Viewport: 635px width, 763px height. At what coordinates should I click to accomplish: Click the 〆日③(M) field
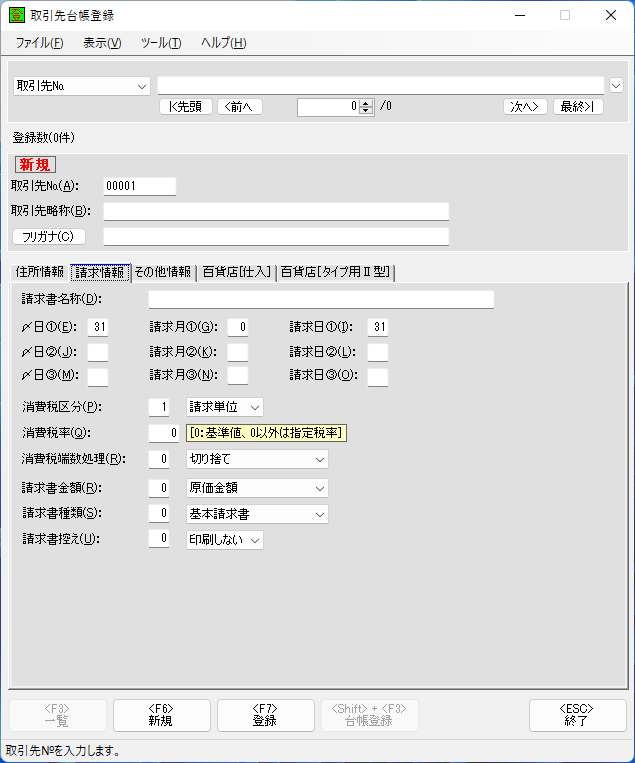[98, 377]
